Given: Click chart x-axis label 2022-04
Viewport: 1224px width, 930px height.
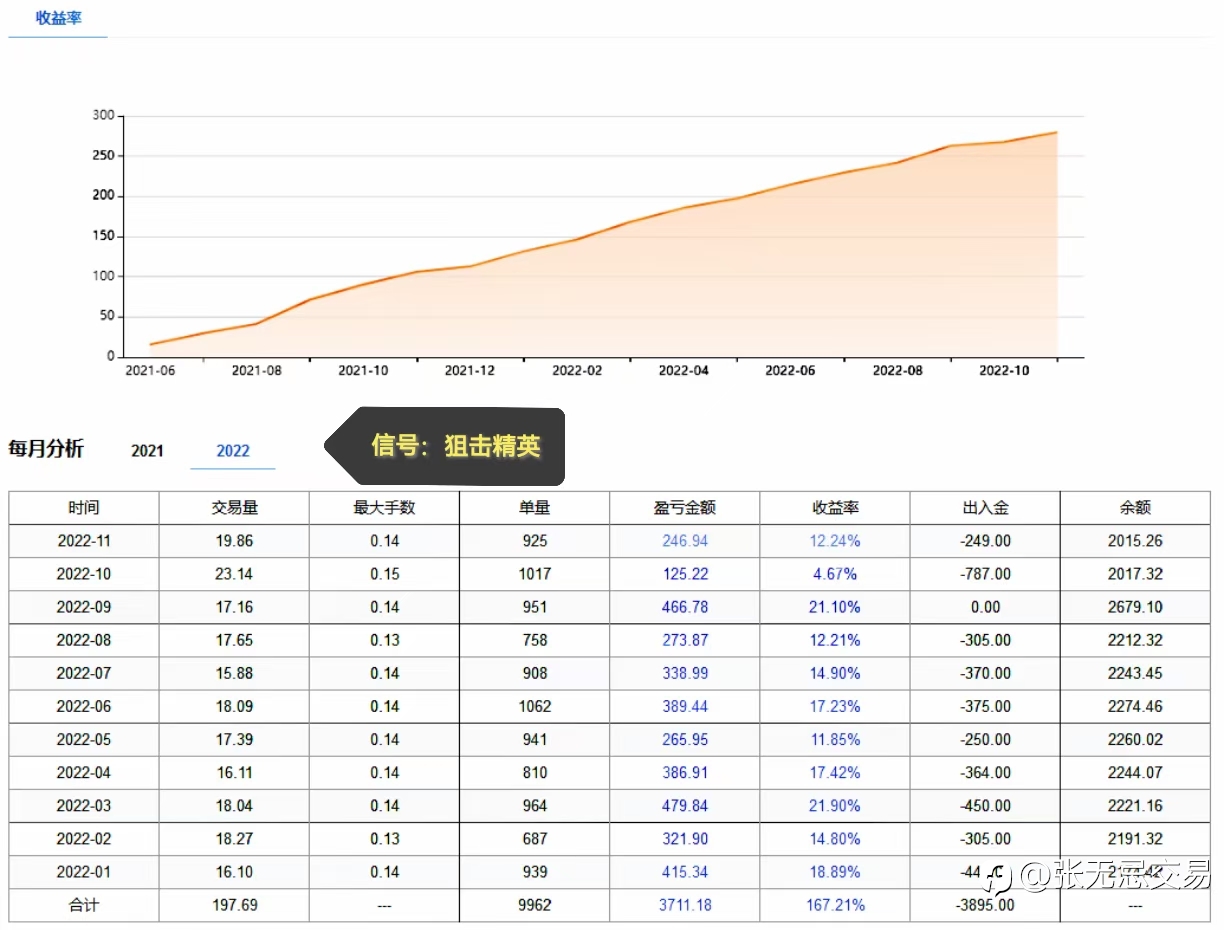Looking at the screenshot, I should [x=684, y=370].
